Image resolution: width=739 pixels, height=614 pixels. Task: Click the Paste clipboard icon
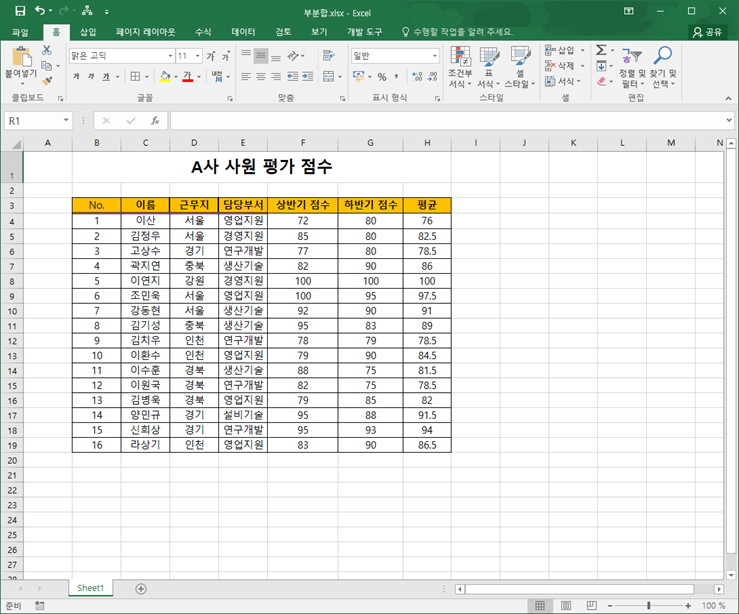[21, 57]
